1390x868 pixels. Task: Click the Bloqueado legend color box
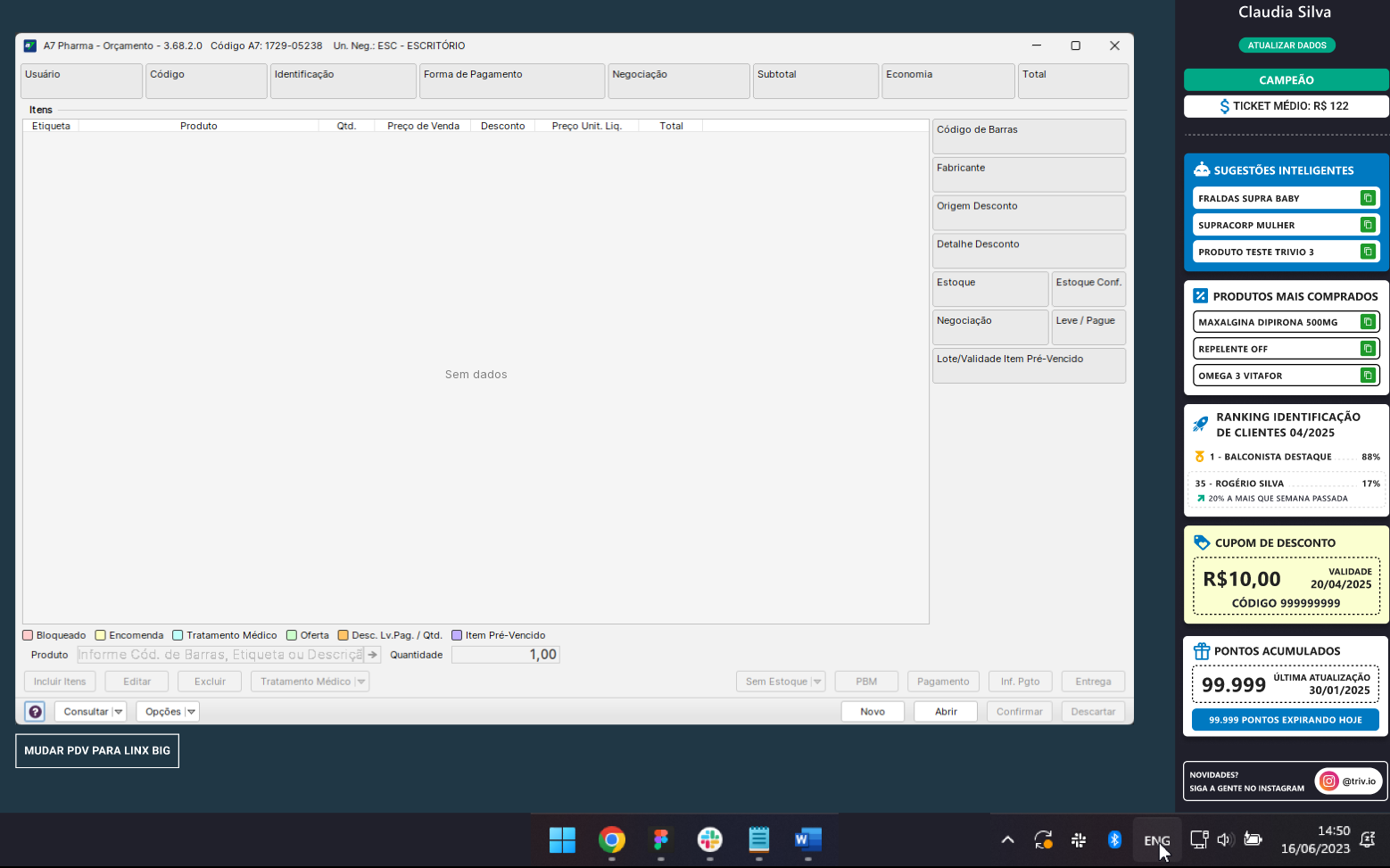(28, 635)
